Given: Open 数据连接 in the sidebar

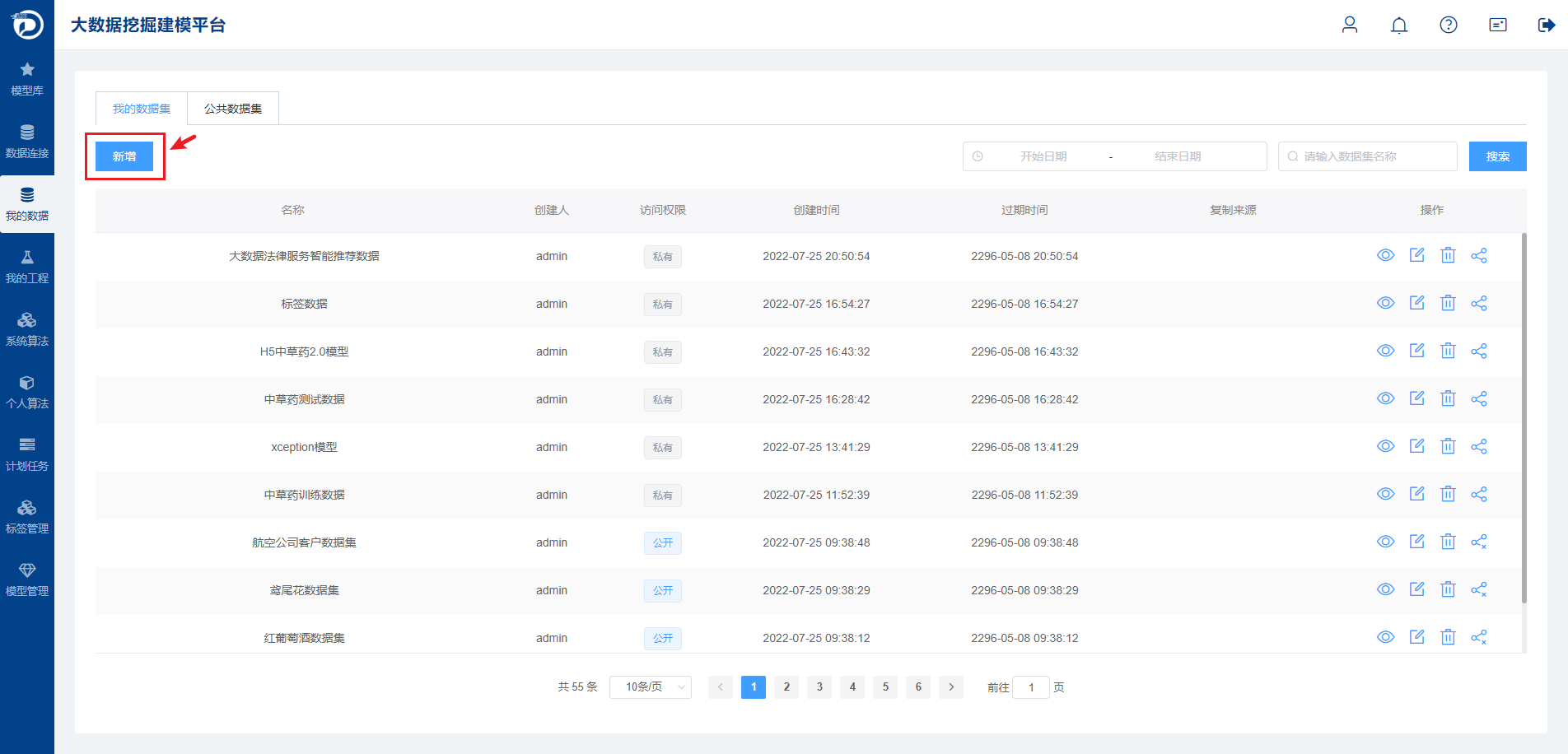Looking at the screenshot, I should coord(27,142).
